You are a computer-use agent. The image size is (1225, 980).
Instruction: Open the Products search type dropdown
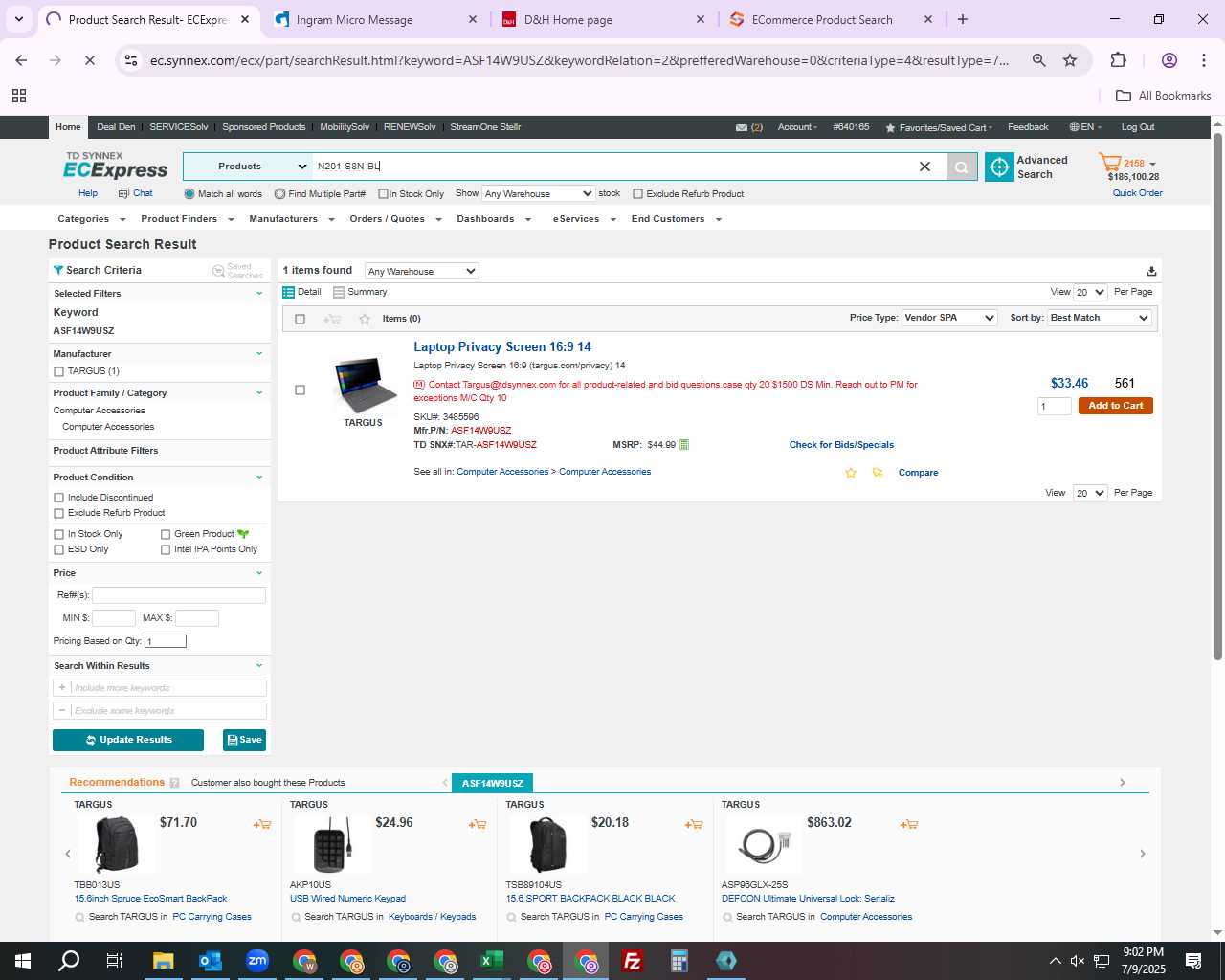point(247,167)
